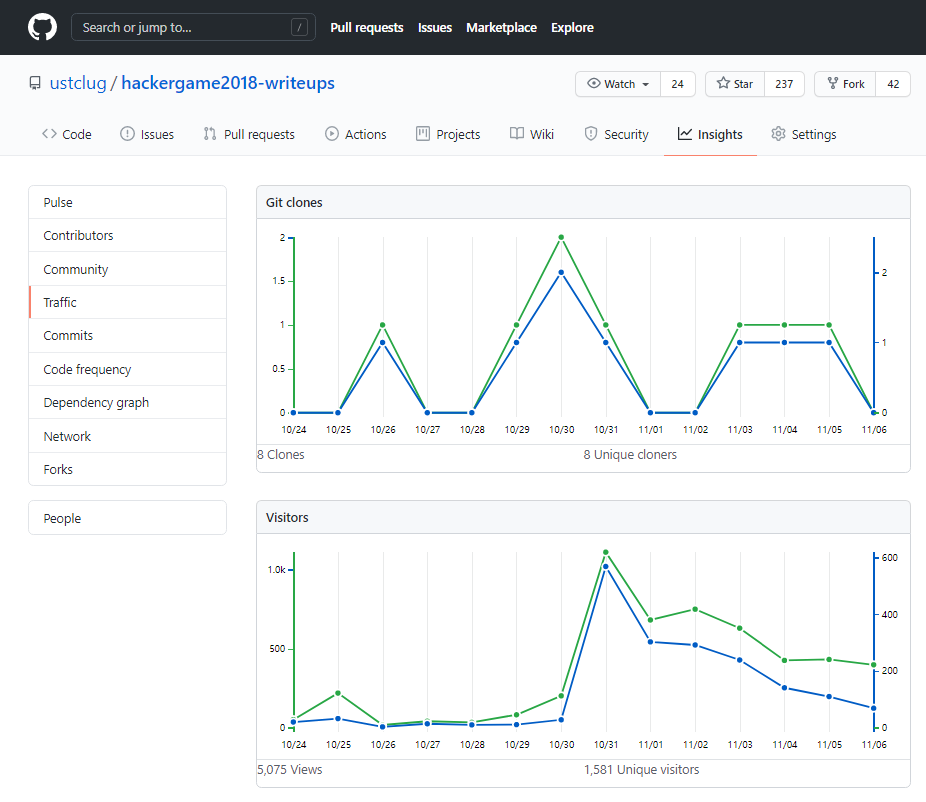Viewport: 926px width, 802px height.
Task: Click the repository icon beside ustclug
Action: (x=35, y=83)
